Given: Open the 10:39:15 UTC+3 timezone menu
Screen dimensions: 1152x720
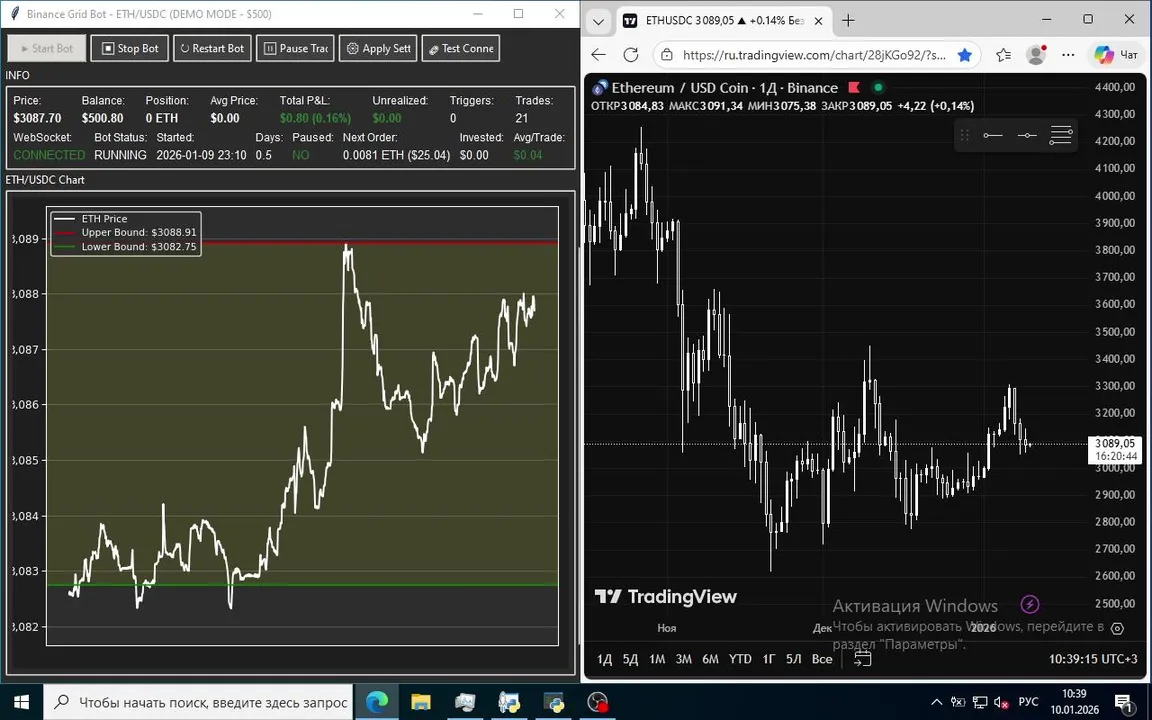Looking at the screenshot, I should coord(1092,659).
